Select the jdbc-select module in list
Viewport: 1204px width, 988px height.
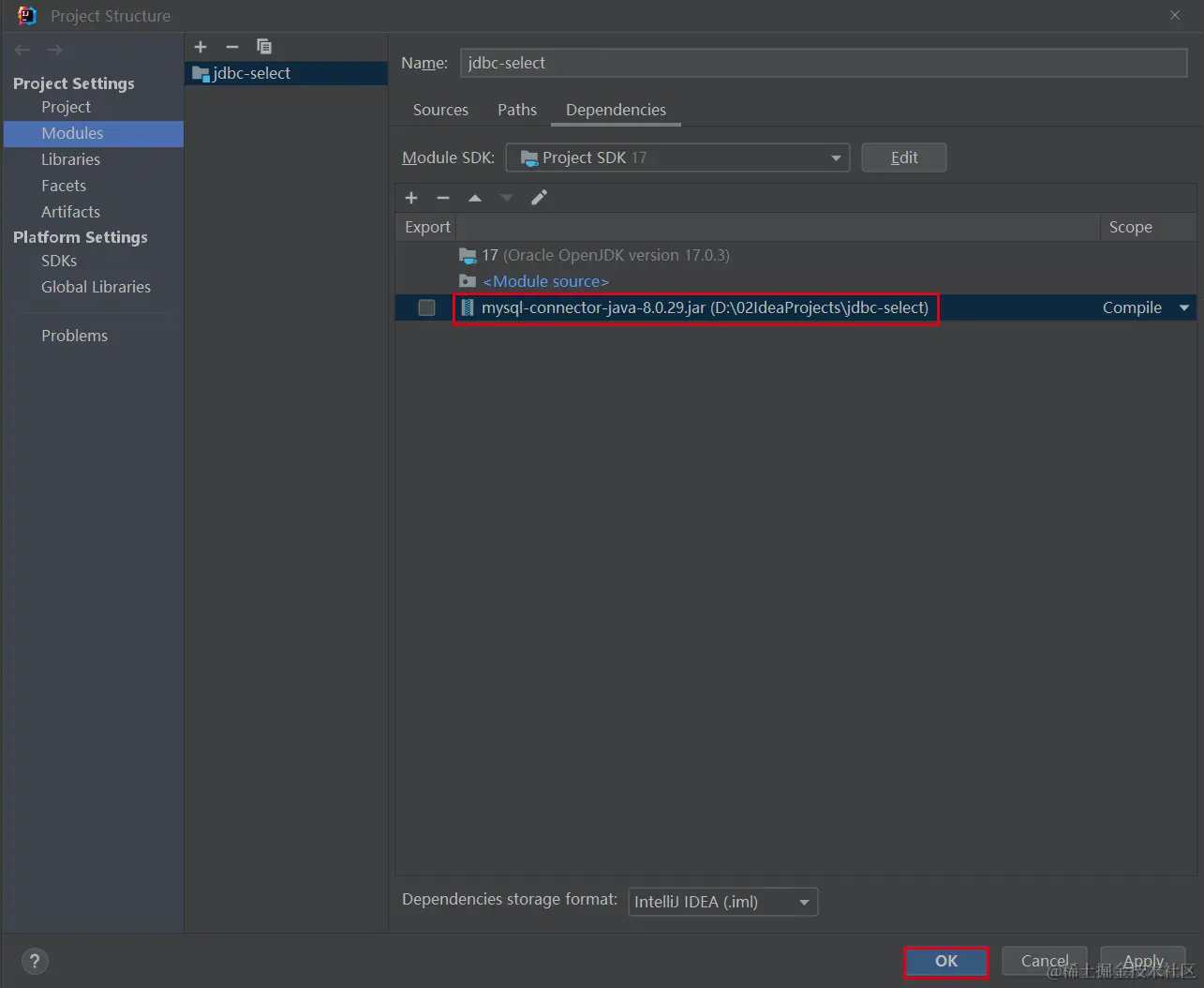pyautogui.click(x=287, y=73)
